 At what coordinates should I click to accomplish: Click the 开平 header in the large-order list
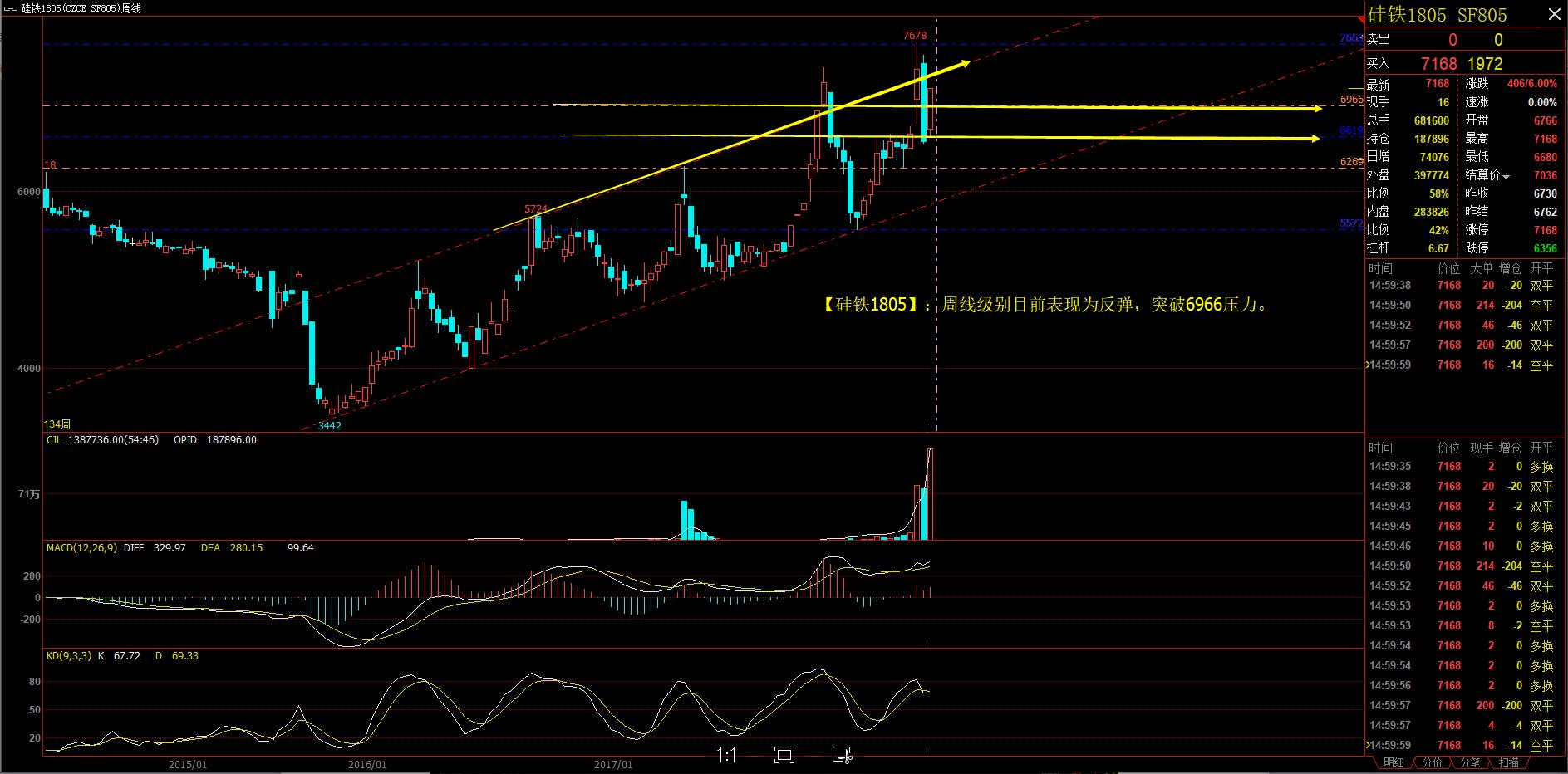click(x=1541, y=268)
